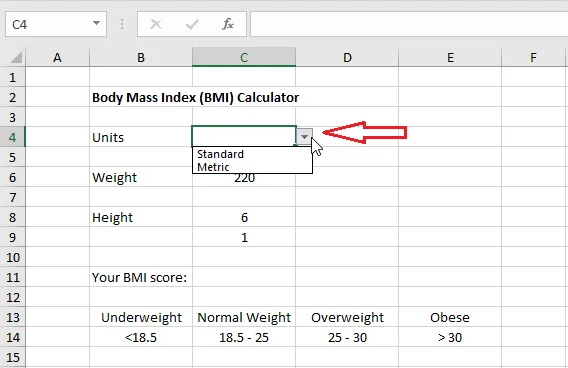Click the Your BMI score: cell

(141, 277)
